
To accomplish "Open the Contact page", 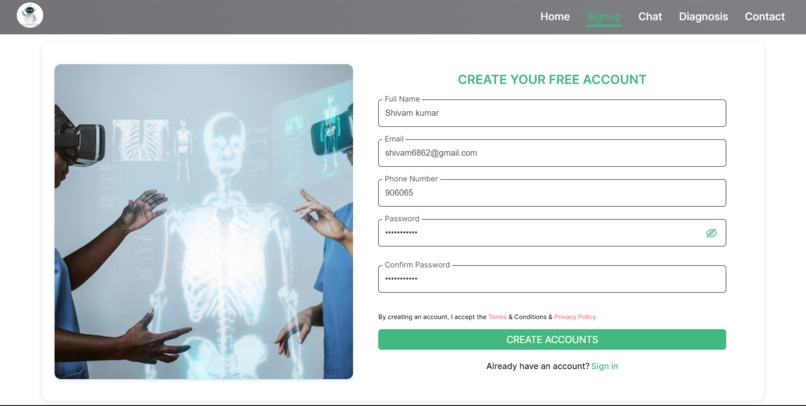I will point(764,16).
